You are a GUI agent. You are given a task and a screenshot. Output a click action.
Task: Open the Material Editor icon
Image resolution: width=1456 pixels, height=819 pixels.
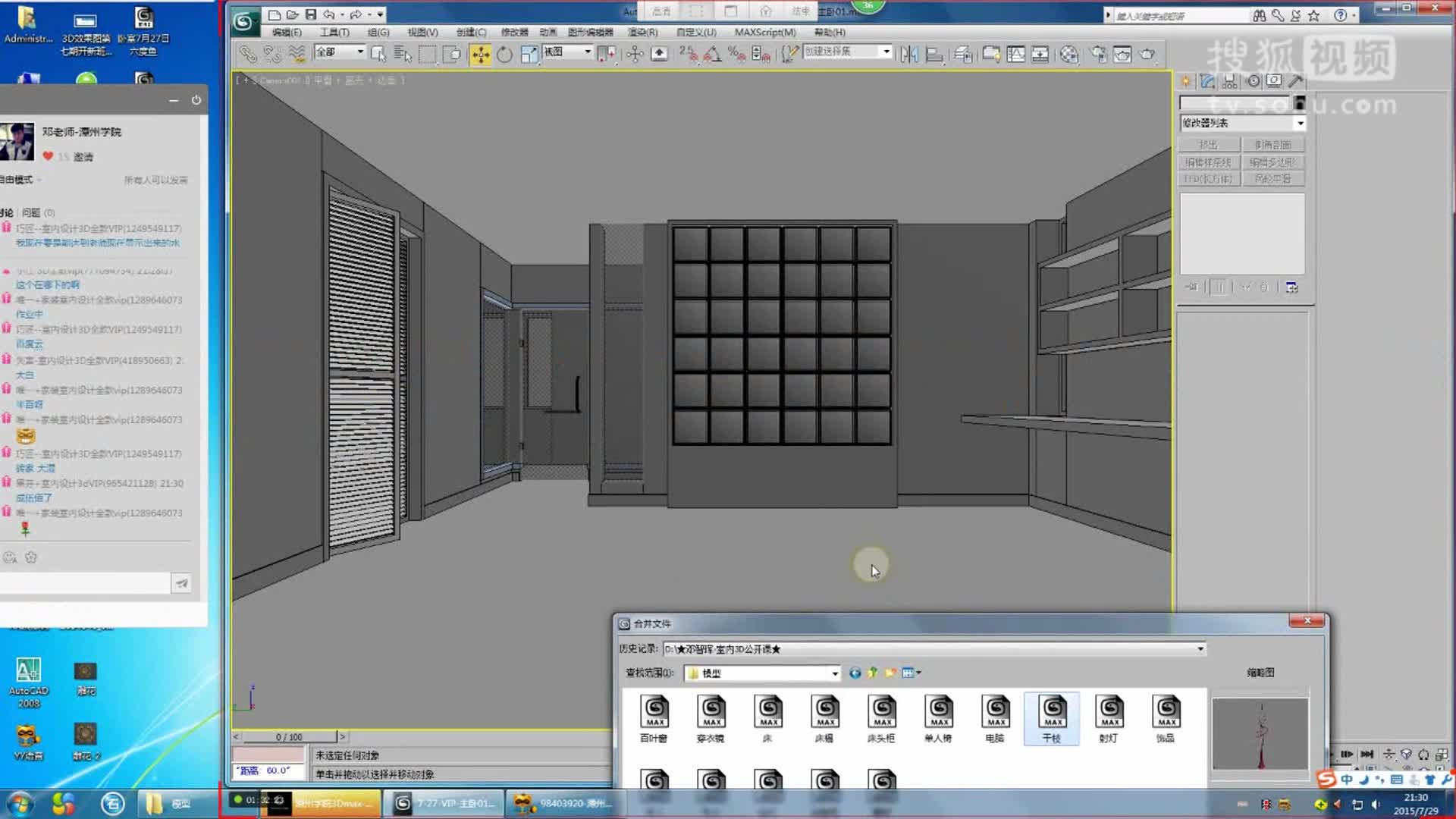(x=1068, y=54)
